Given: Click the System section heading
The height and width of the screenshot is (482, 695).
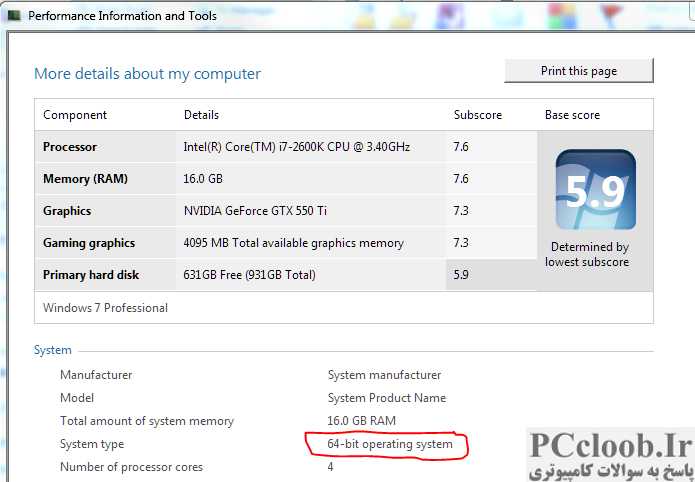Looking at the screenshot, I should [x=52, y=350].
